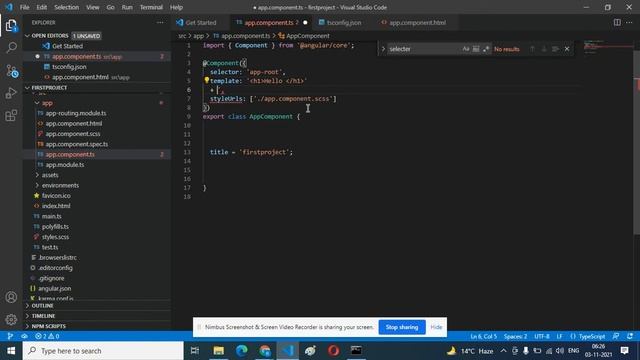Open the Go menu
640x360 pixels.
111,7
